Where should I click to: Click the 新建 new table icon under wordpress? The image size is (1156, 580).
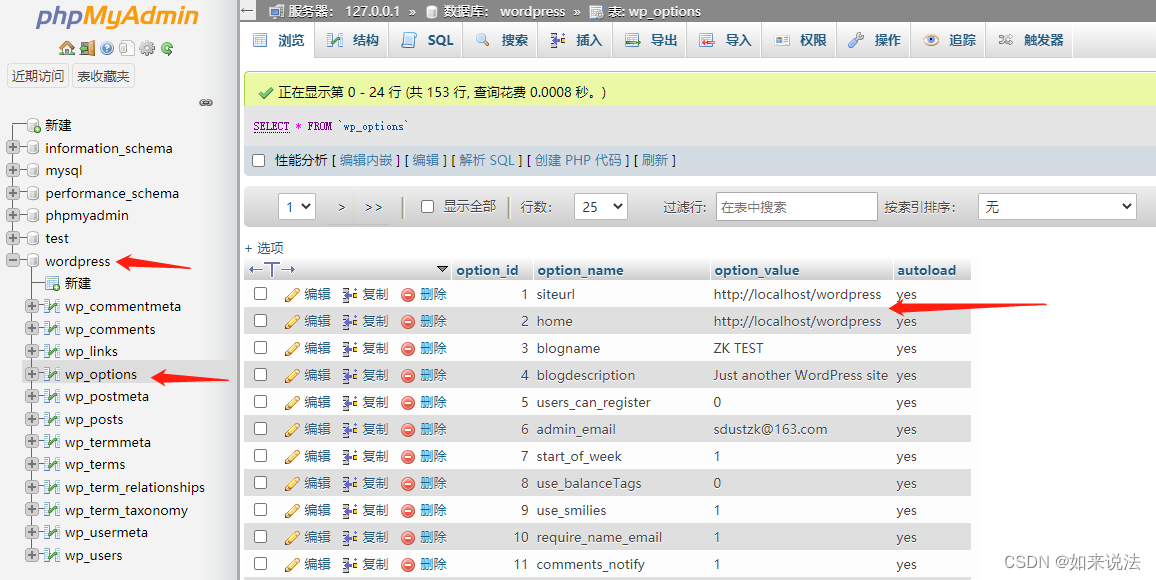point(52,284)
